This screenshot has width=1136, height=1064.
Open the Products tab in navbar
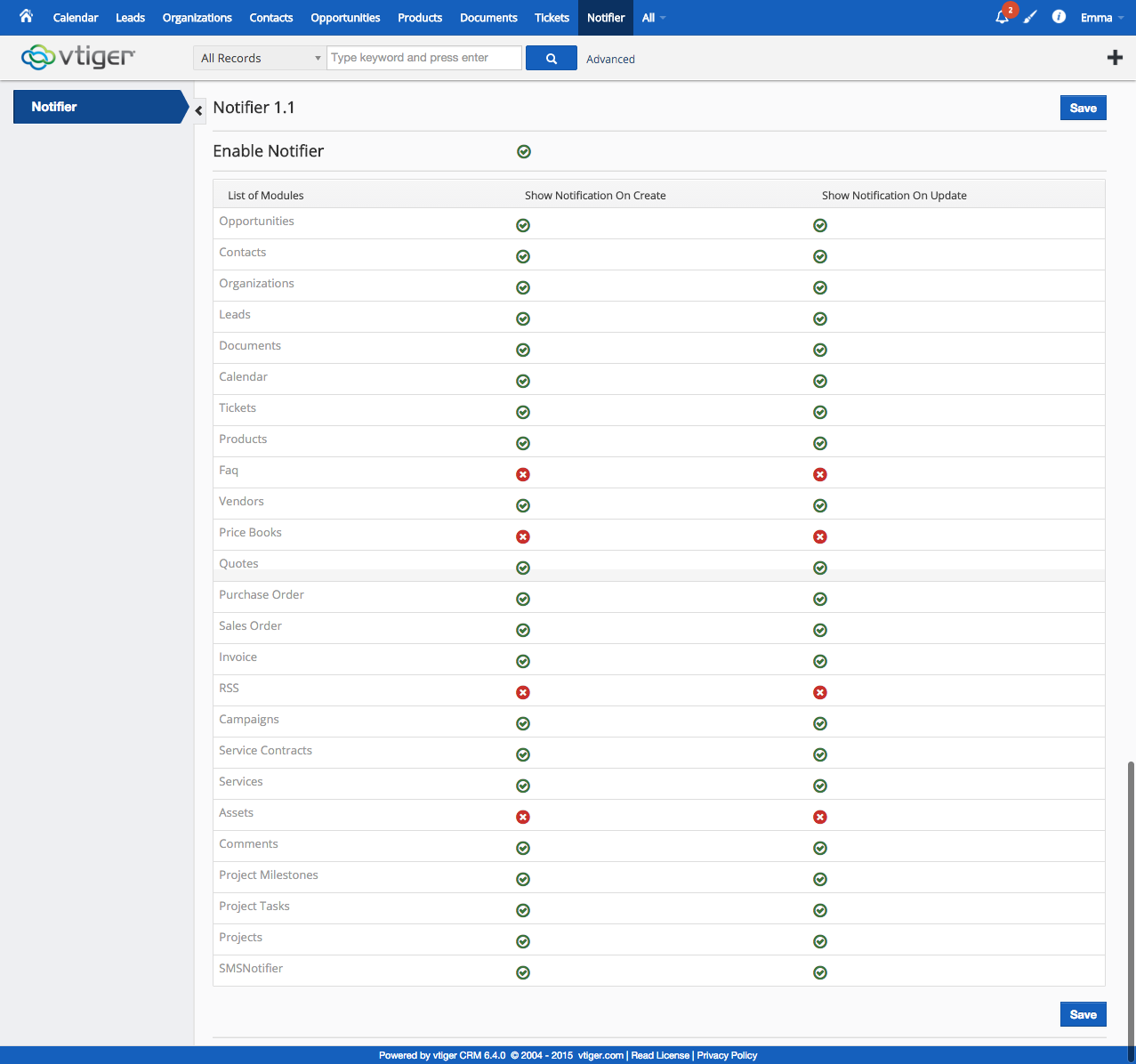tap(420, 18)
